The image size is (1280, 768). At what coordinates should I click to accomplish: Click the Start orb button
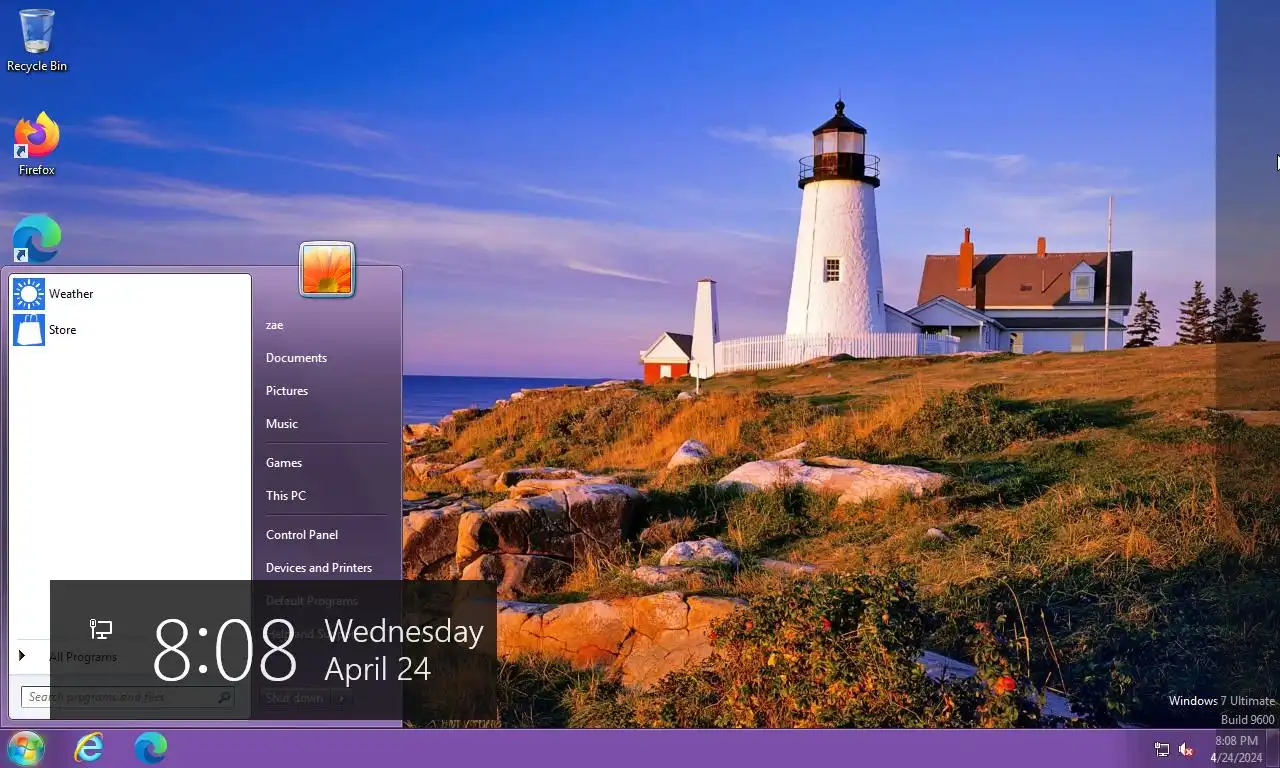tap(26, 748)
